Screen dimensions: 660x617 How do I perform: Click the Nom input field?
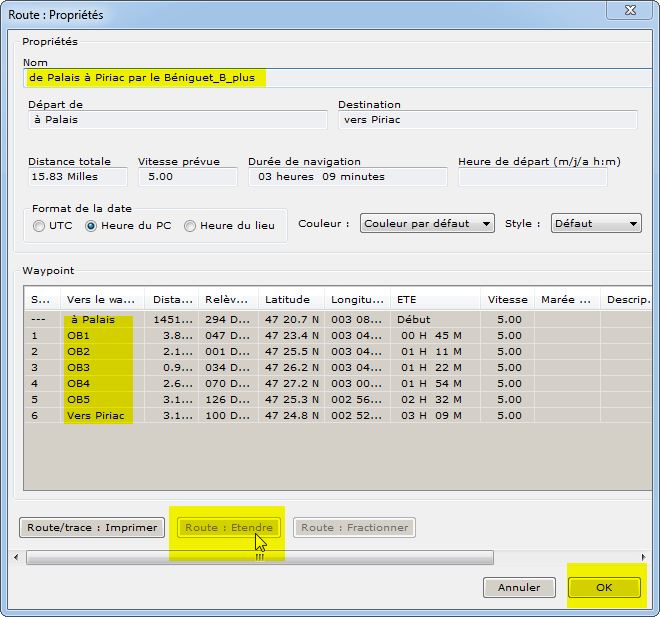[339, 78]
